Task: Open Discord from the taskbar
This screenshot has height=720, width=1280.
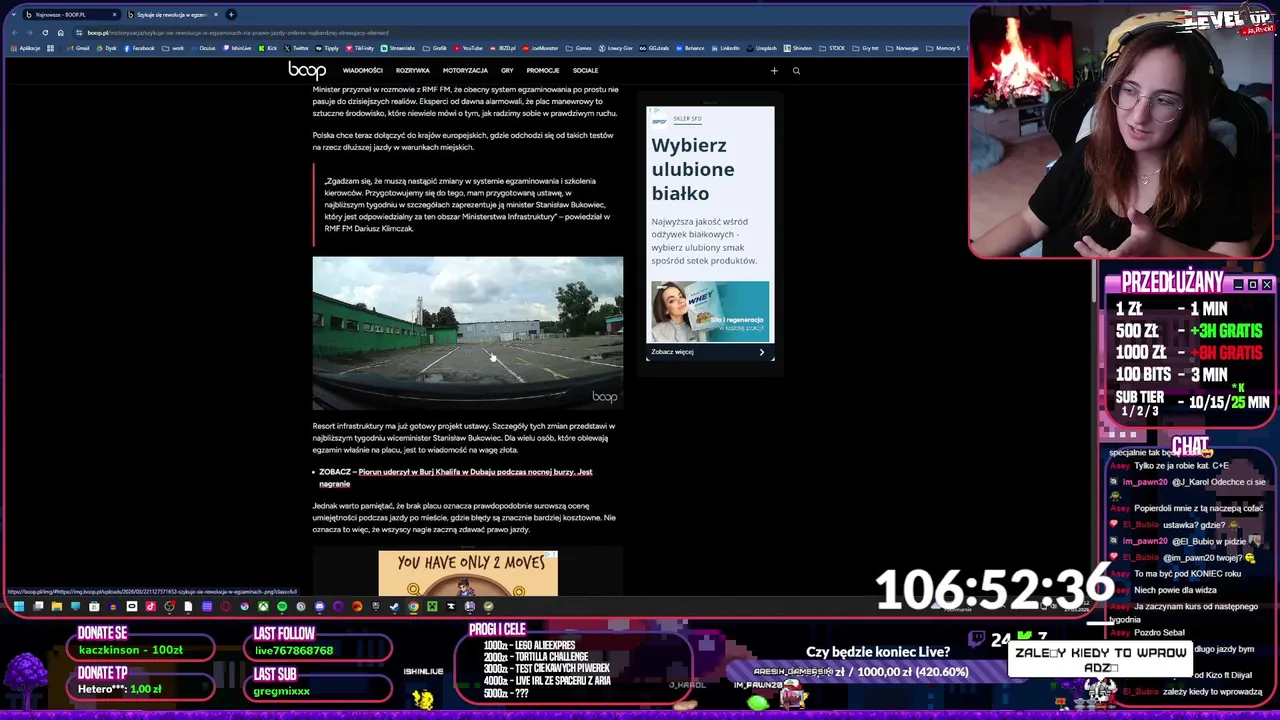Action: click(x=320, y=606)
